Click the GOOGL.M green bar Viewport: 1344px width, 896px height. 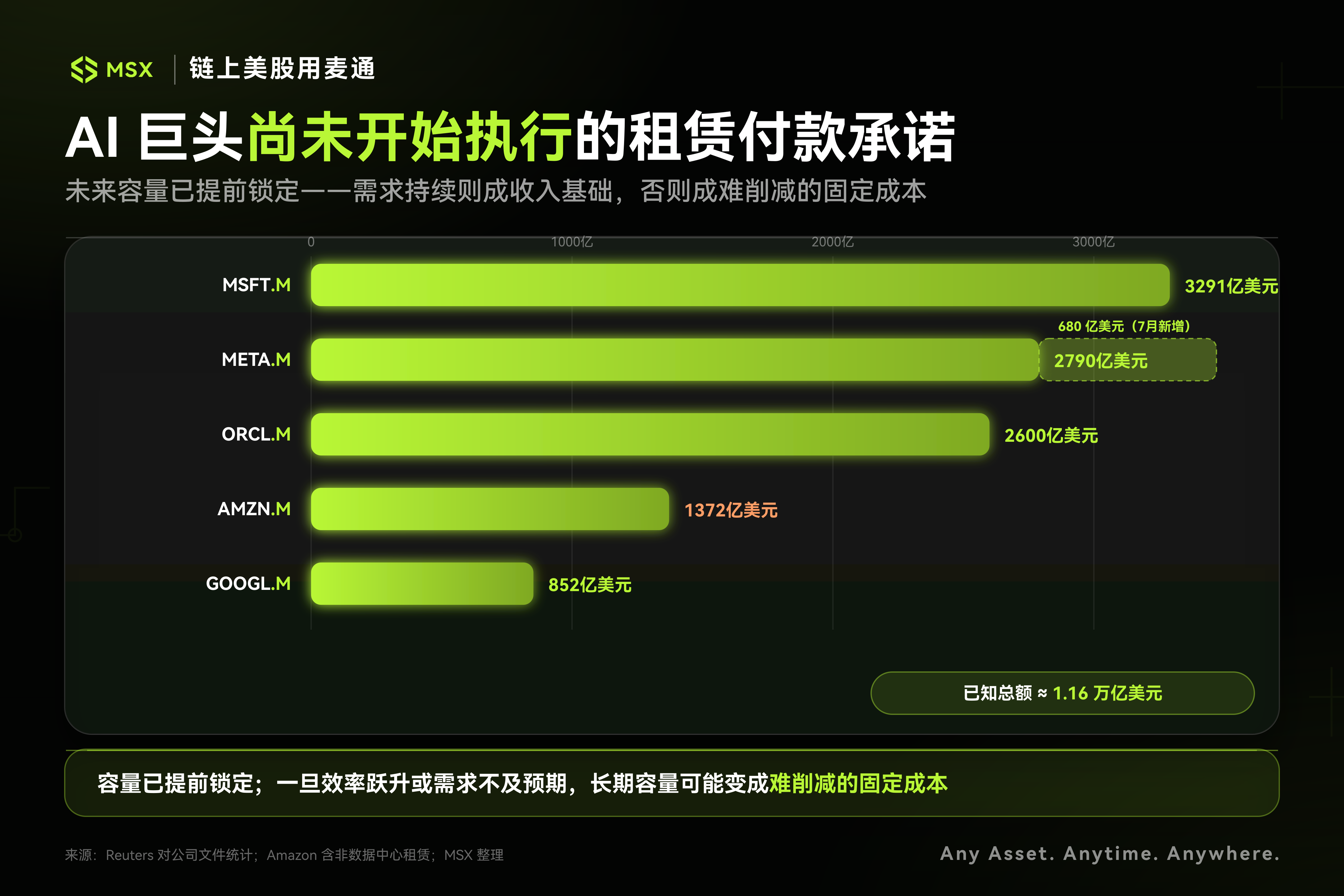422,583
